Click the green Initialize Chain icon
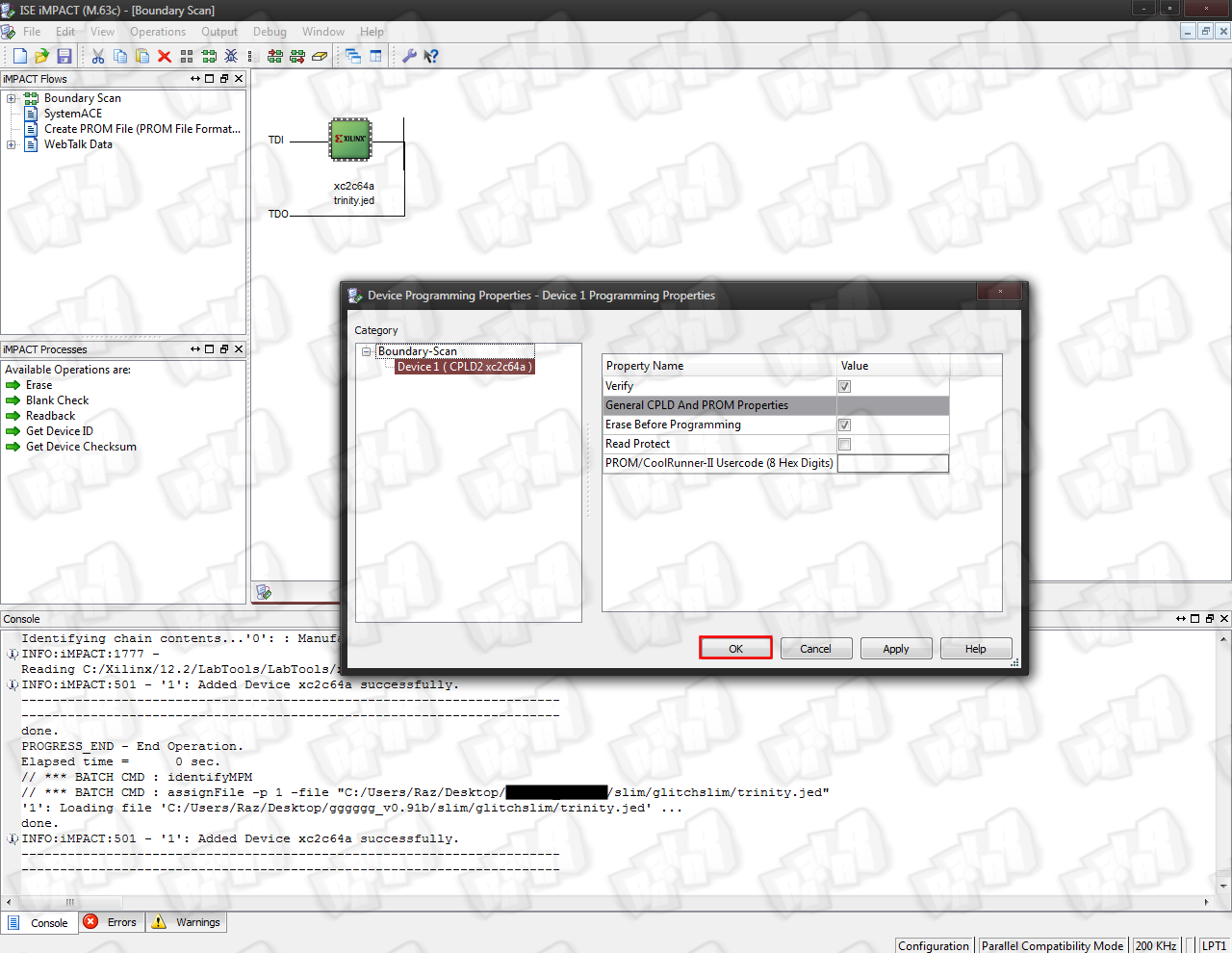 point(209,56)
